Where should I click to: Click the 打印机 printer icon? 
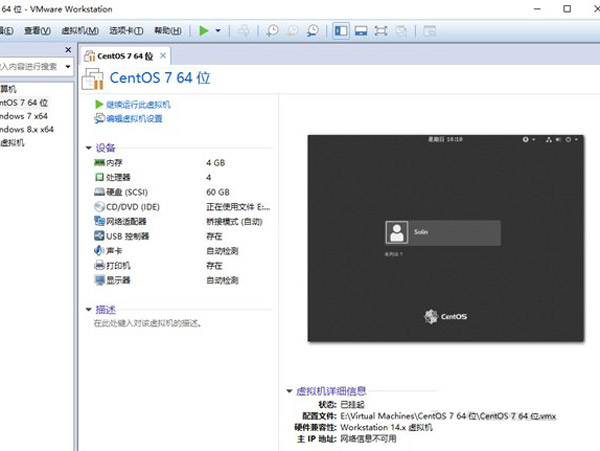tap(99, 265)
